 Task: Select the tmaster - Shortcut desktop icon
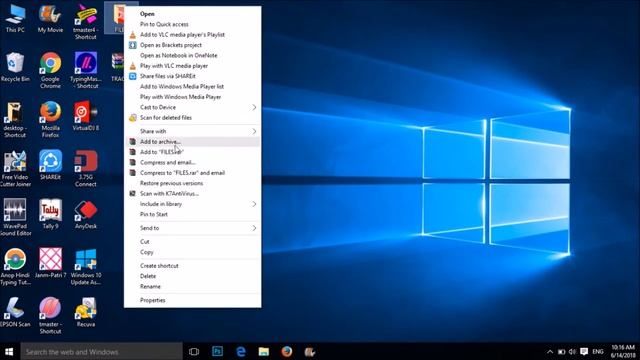click(50, 316)
